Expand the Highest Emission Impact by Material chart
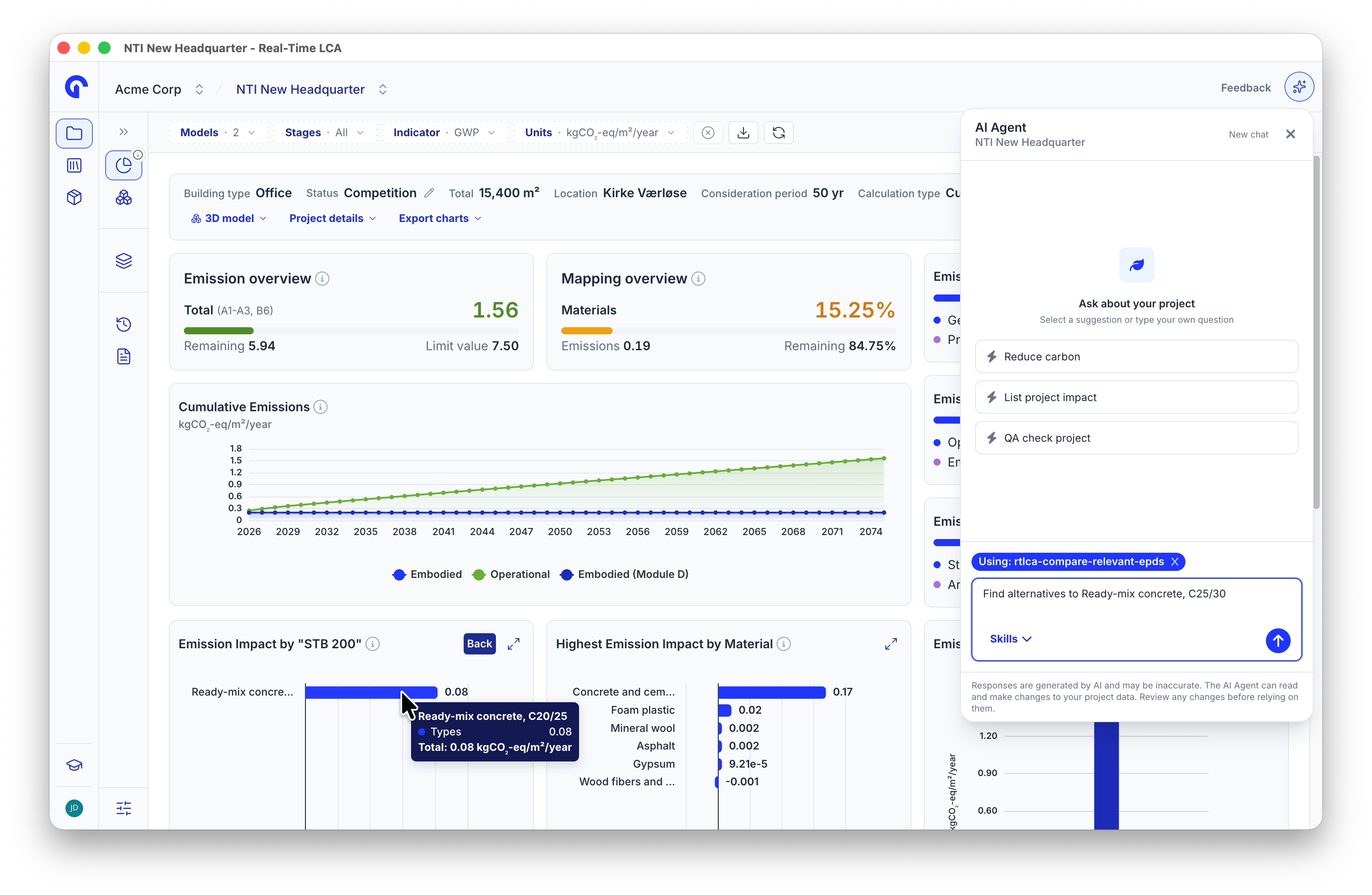The image size is (1372, 895). tap(891, 643)
